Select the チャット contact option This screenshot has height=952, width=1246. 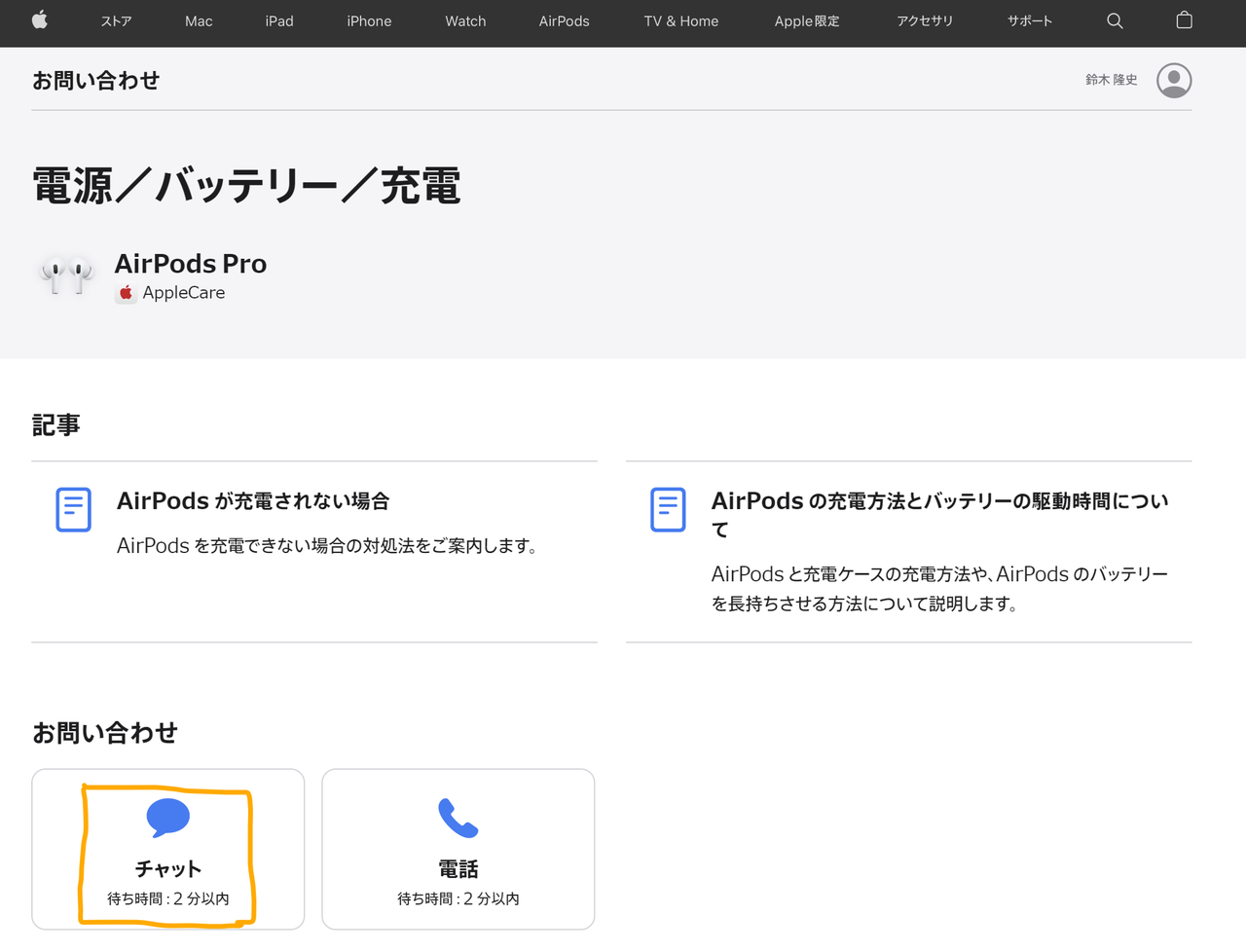point(168,849)
